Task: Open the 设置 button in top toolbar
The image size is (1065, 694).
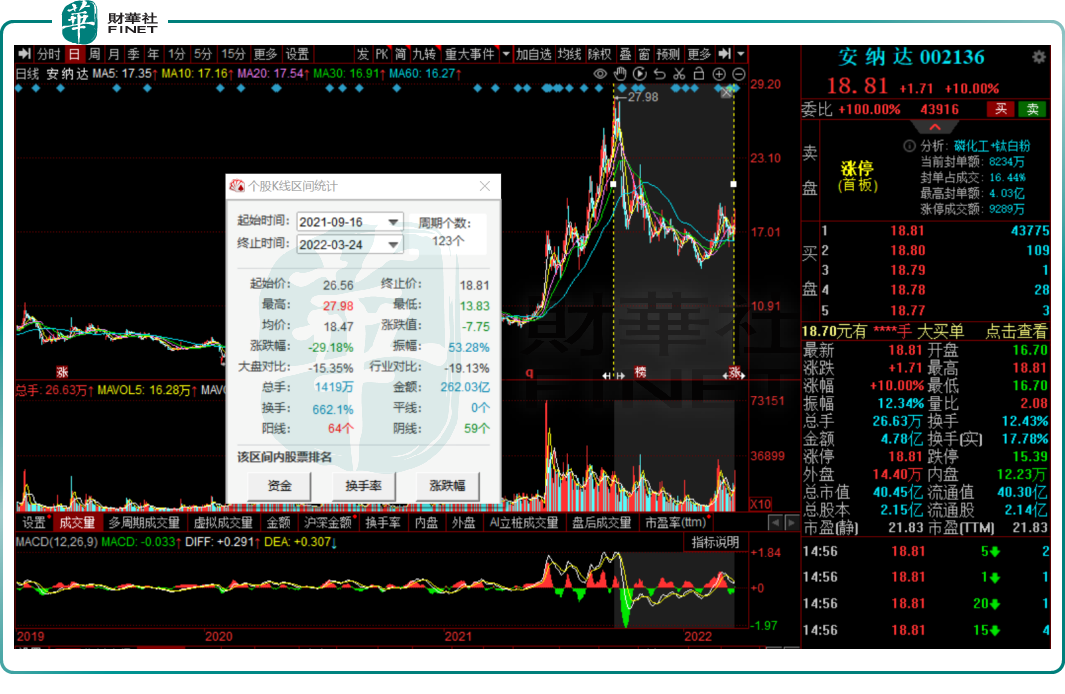Action: point(297,54)
